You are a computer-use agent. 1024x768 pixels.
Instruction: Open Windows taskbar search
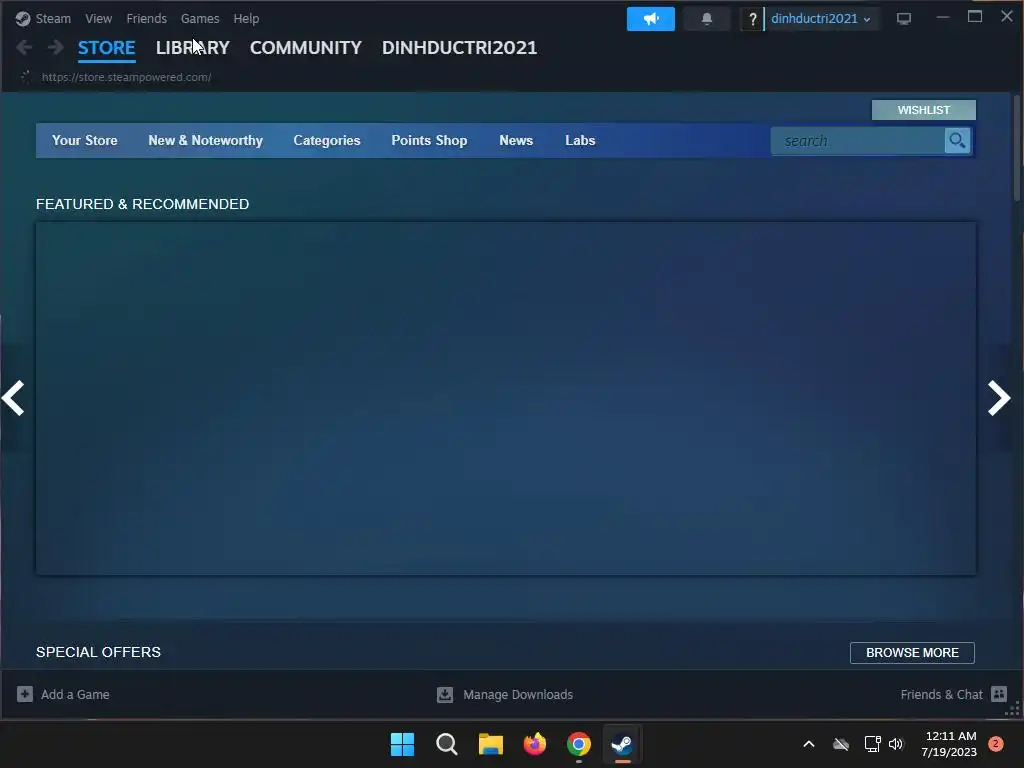(x=447, y=744)
